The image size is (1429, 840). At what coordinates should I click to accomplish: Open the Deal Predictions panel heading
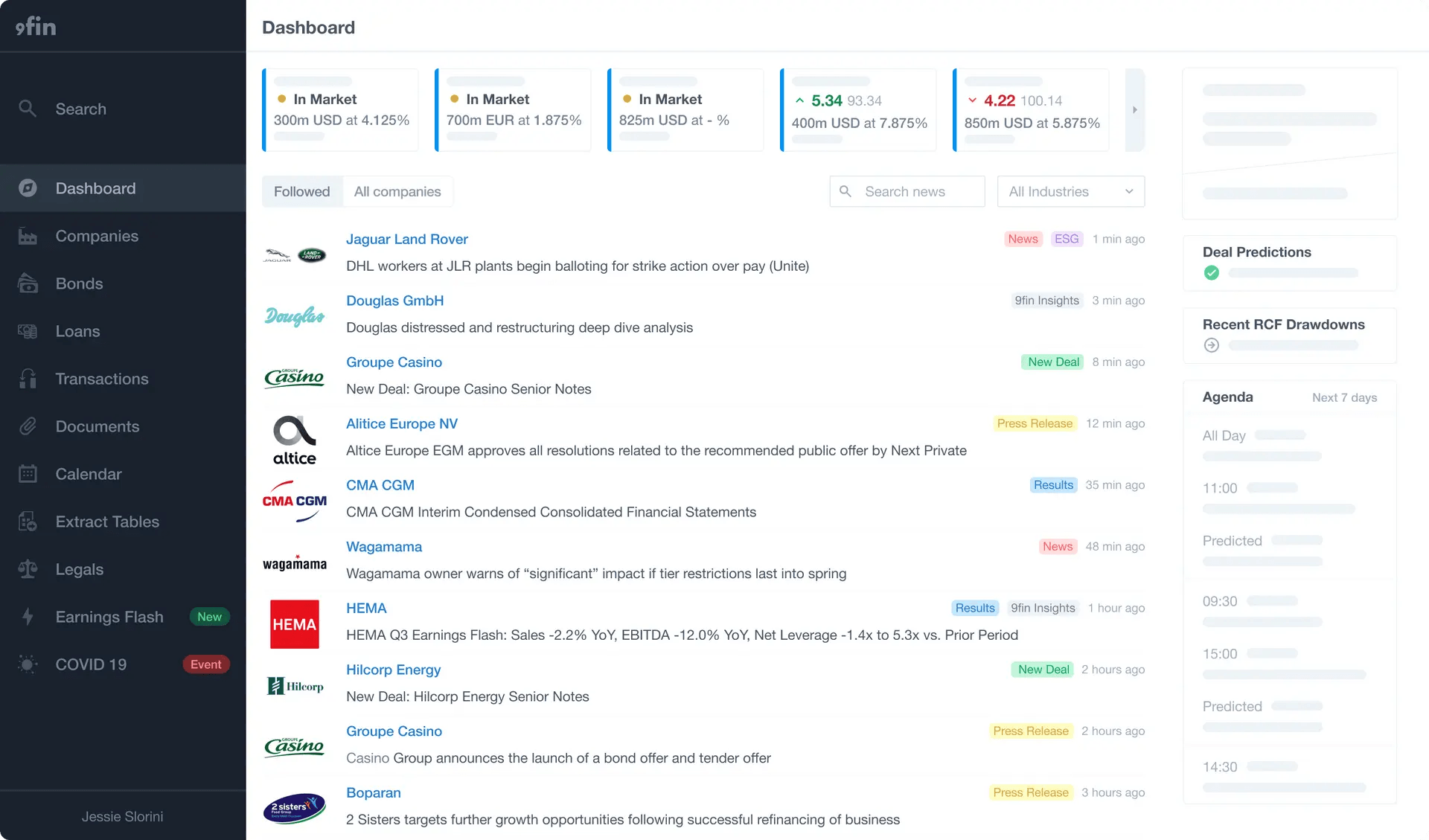pos(1257,252)
